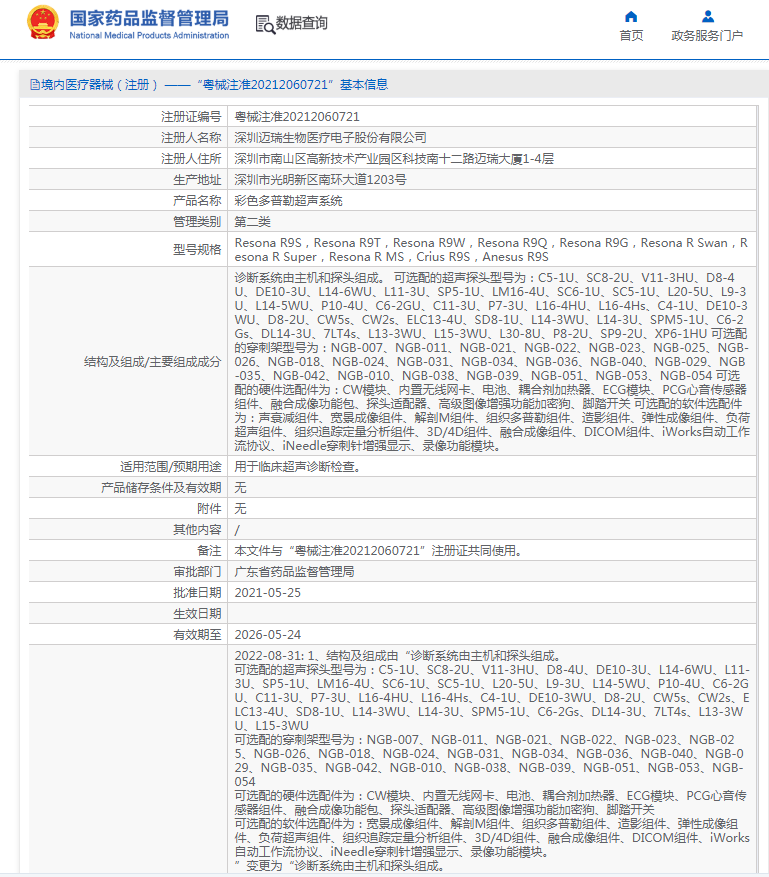Open the 政务服务门户 person icon
The image size is (769, 877).
[707, 16]
